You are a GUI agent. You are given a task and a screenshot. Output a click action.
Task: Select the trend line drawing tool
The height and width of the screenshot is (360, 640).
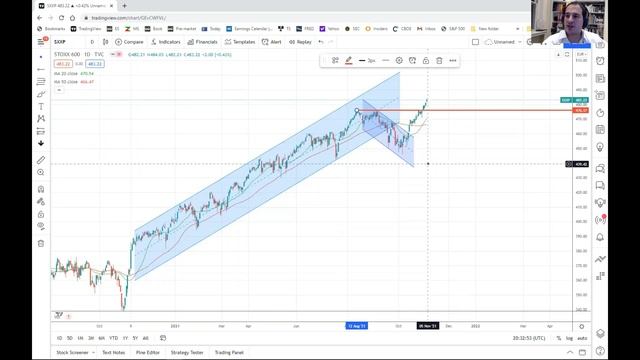41,69
